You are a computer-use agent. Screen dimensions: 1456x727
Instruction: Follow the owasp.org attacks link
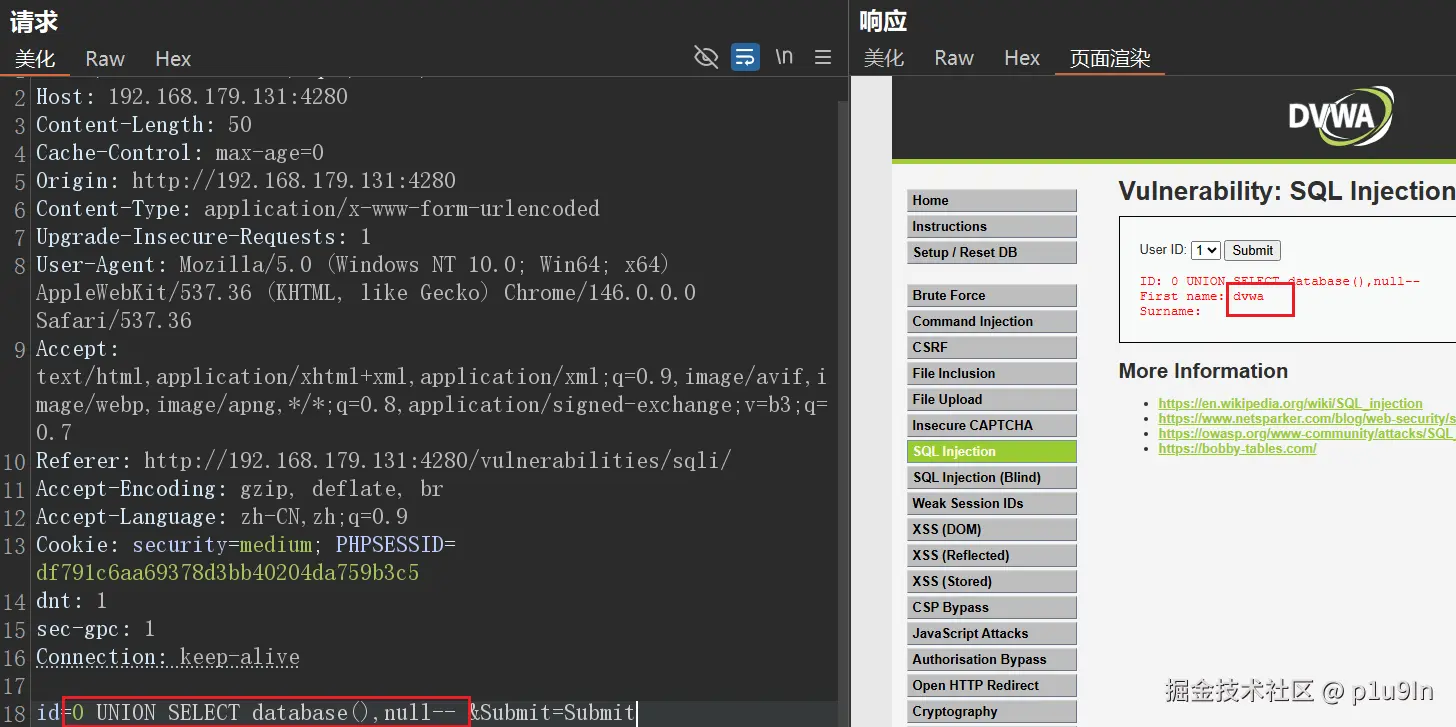pyautogui.click(x=1307, y=434)
